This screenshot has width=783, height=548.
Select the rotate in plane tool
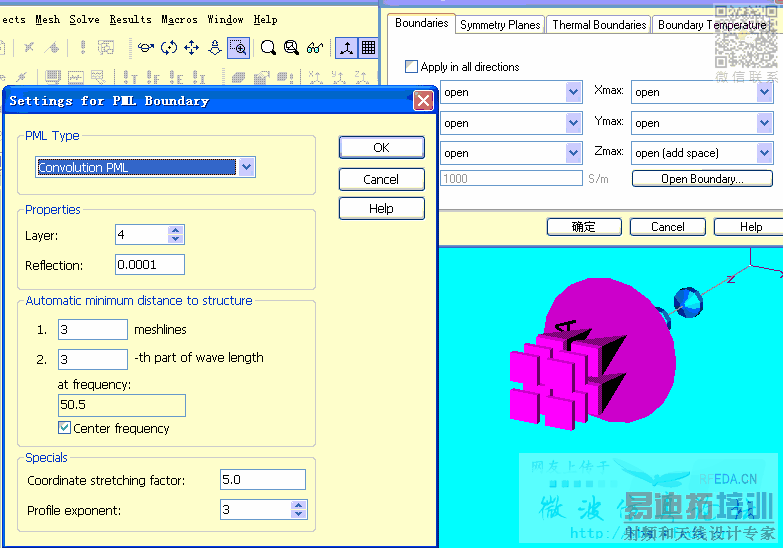pyautogui.click(x=169, y=48)
